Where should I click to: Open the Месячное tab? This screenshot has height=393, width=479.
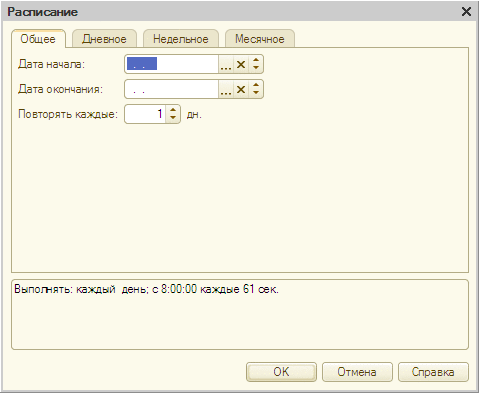(260, 39)
